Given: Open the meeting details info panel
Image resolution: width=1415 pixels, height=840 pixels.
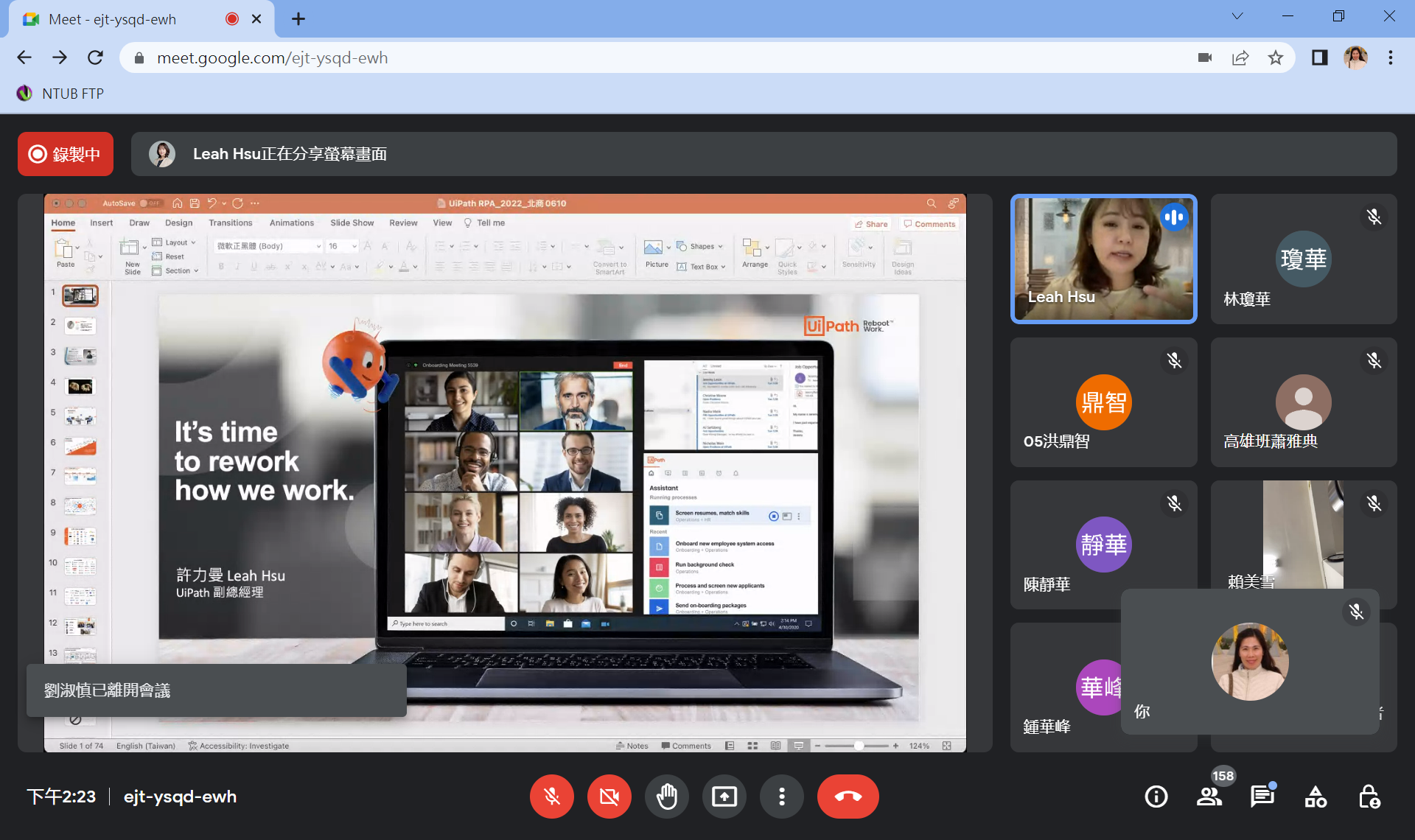Looking at the screenshot, I should (1156, 797).
